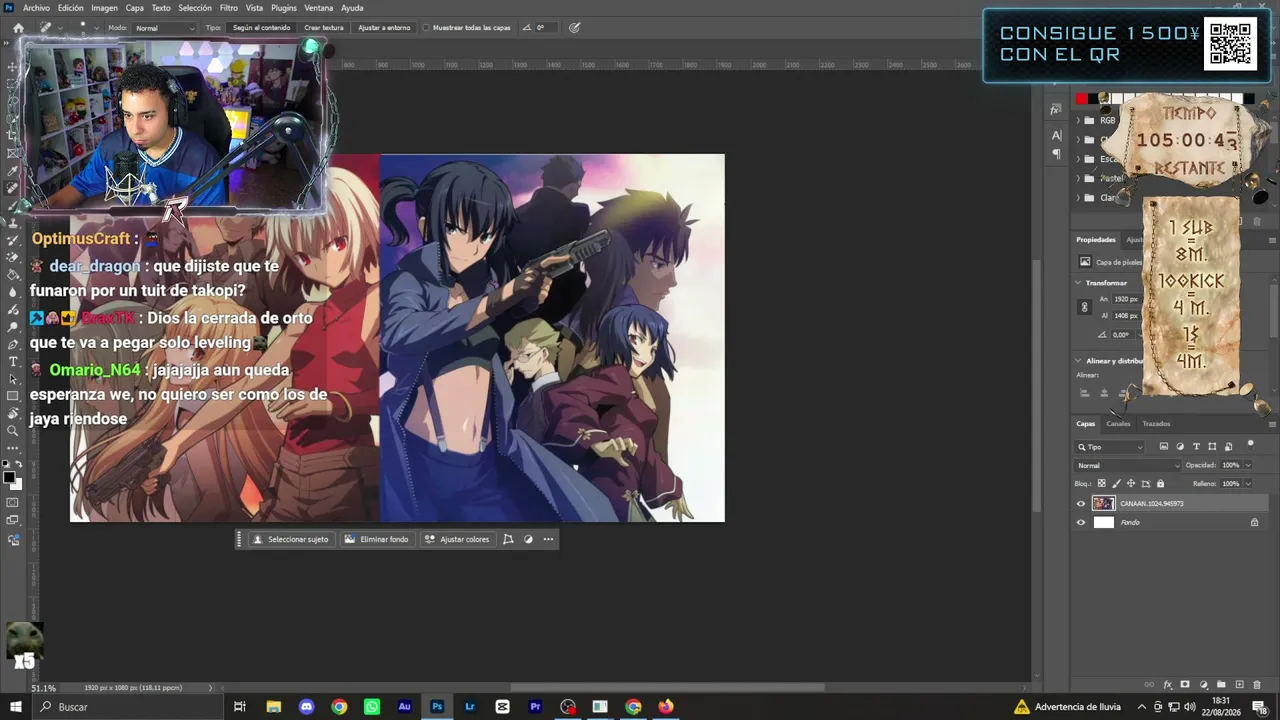Select the Zoom magnifier tool
This screenshot has height=720, width=1280.
(13, 431)
